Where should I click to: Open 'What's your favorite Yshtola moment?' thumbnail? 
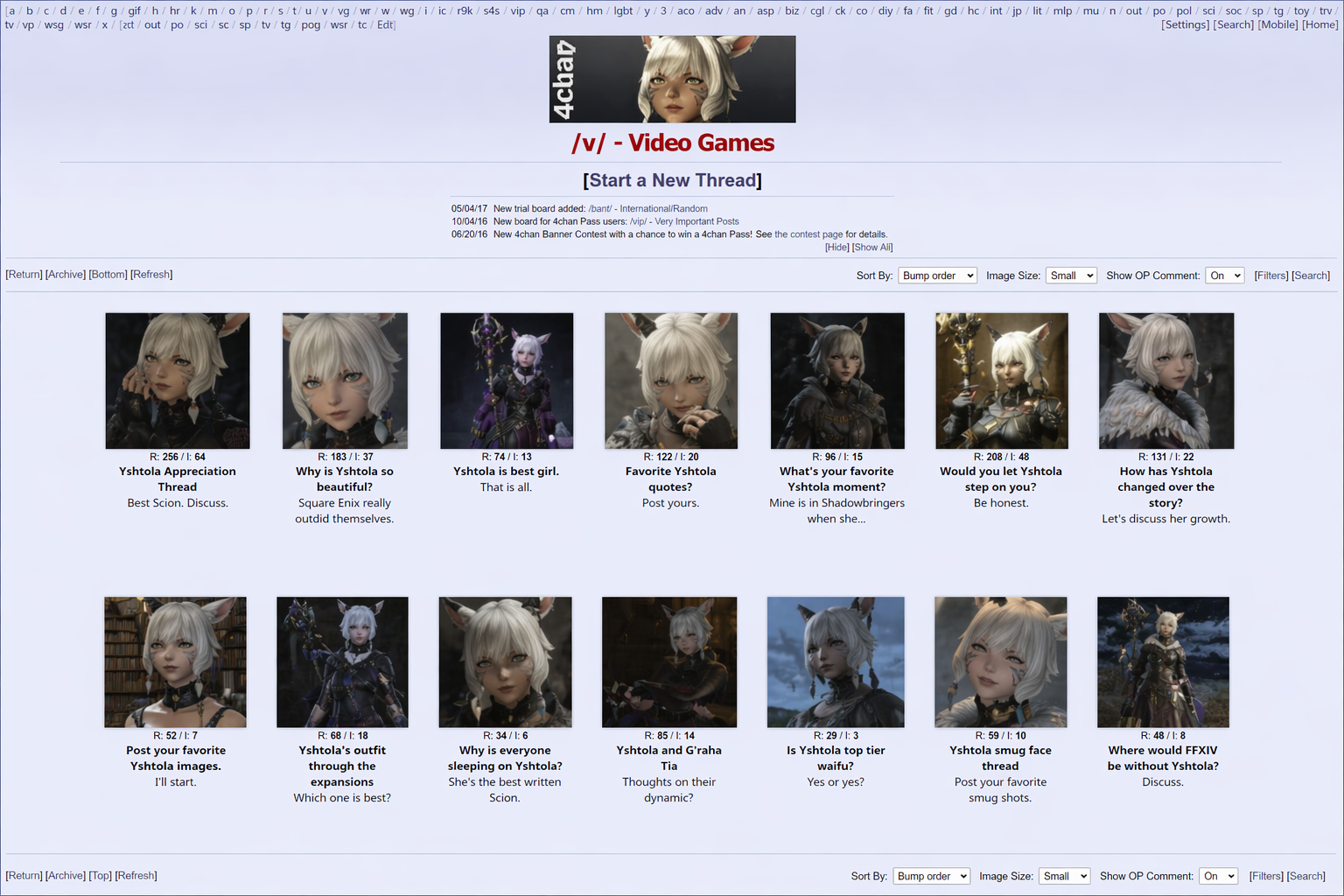[x=837, y=381]
